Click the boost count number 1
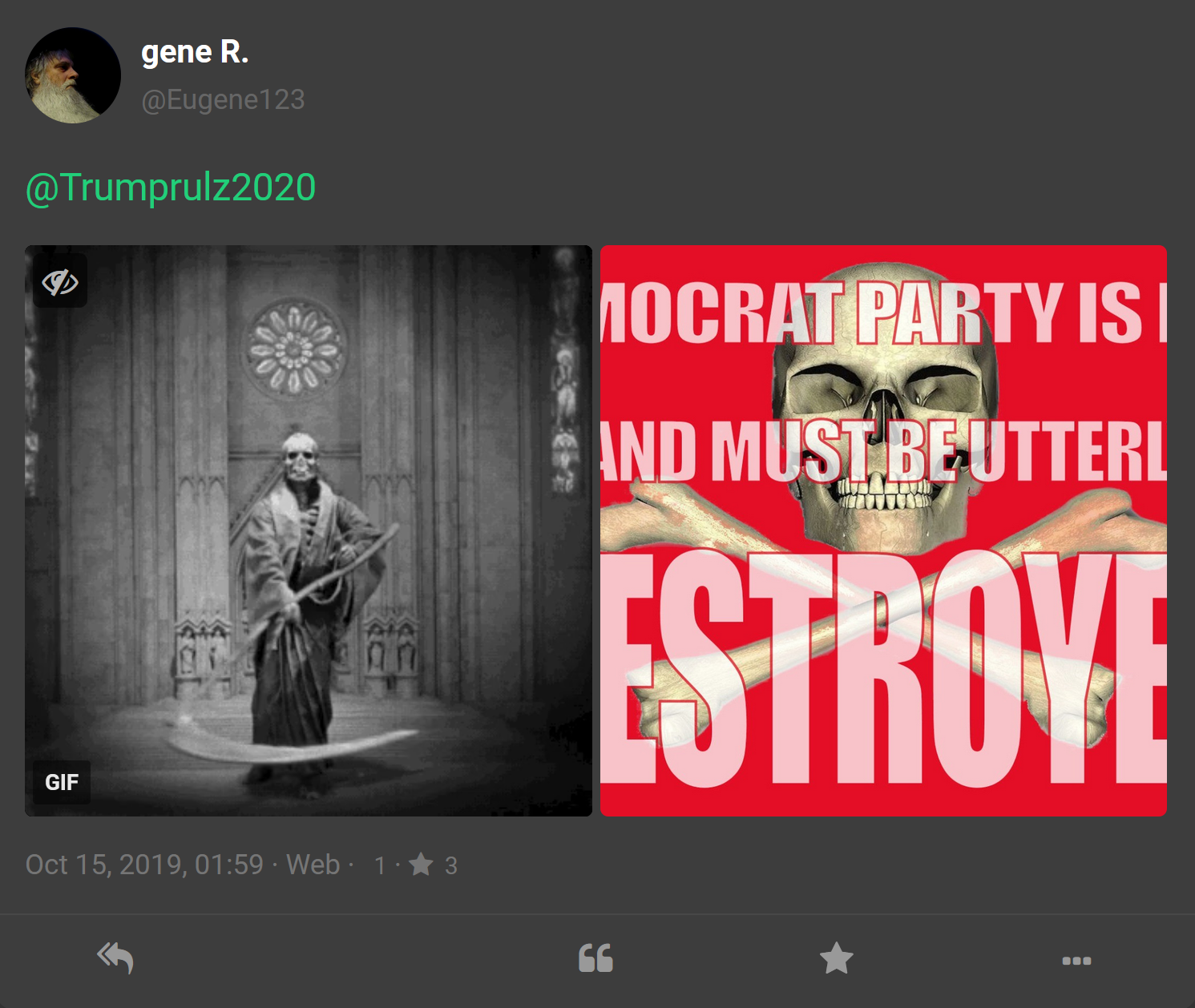The image size is (1195, 1008). point(380,865)
